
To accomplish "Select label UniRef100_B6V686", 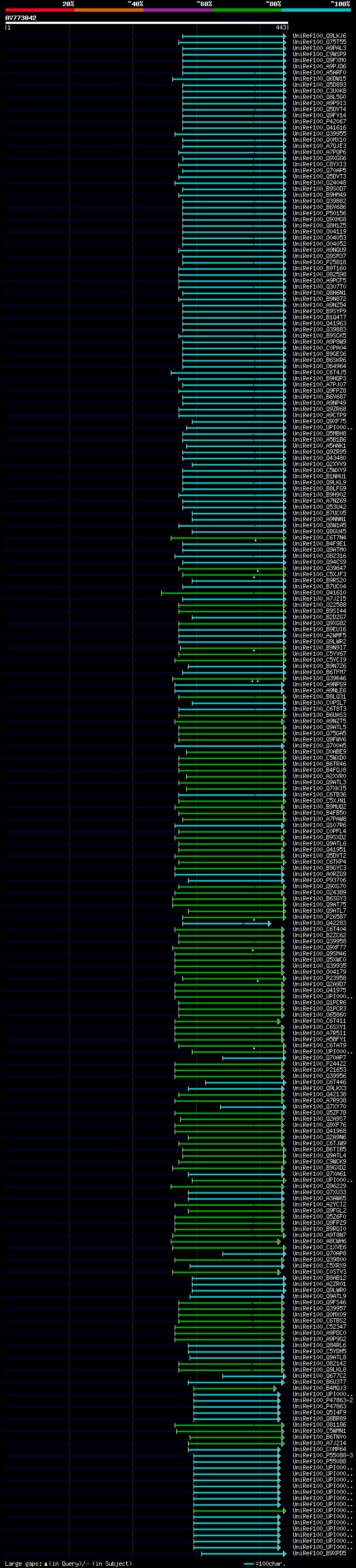I will [319, 207].
